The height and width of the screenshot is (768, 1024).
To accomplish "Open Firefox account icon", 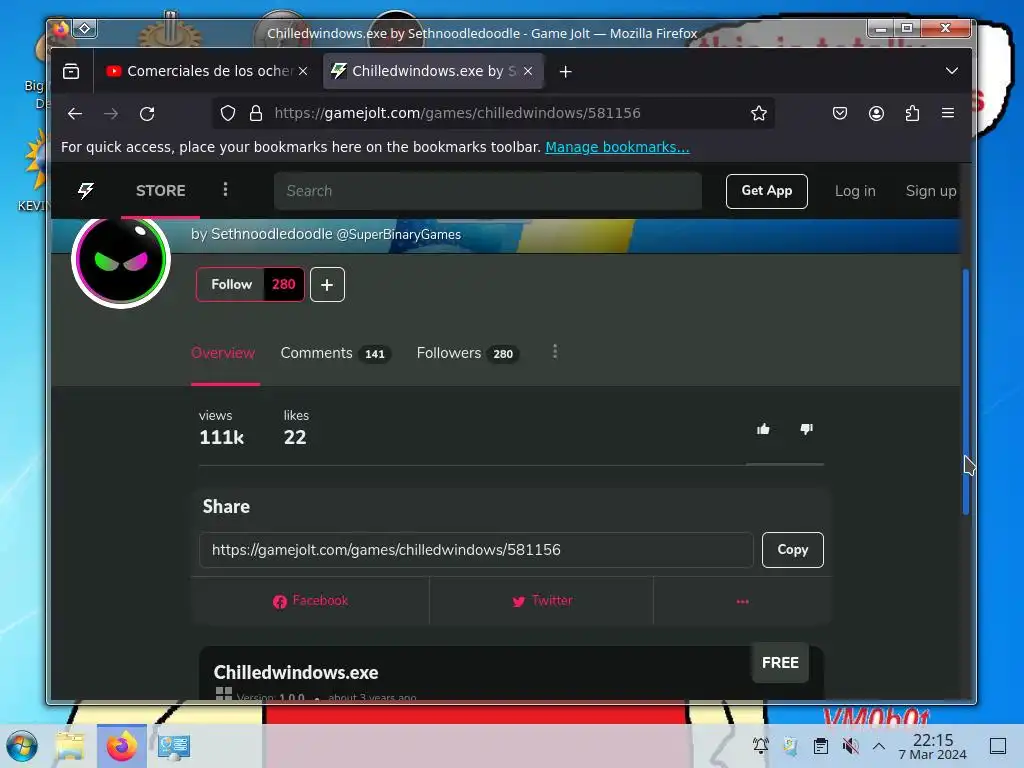I will (876, 114).
